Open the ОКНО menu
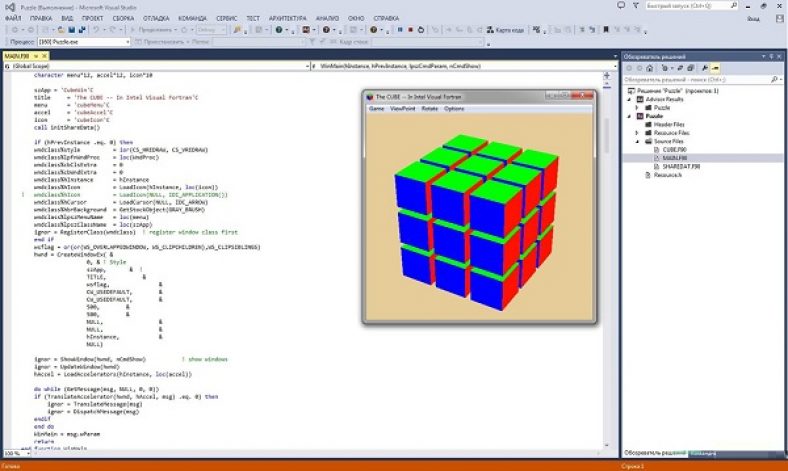 click(356, 18)
